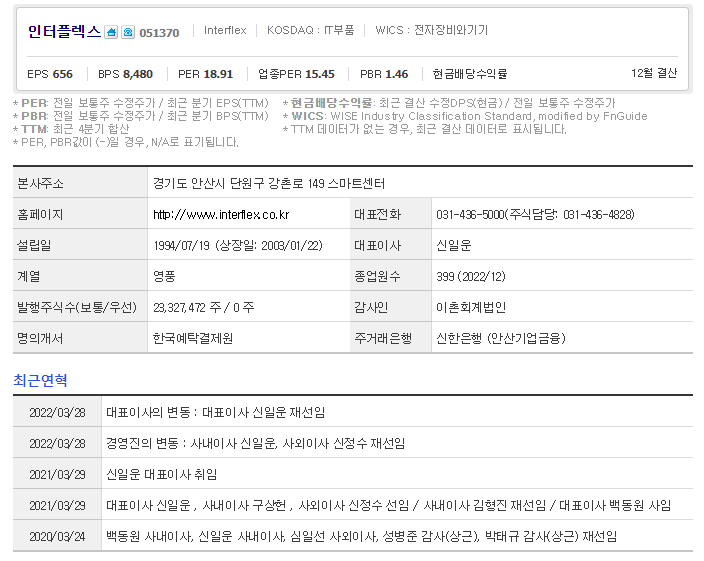704x561 pixels.
Task: Click the 감사인 value 이촌회계법인
Action: (x=471, y=307)
